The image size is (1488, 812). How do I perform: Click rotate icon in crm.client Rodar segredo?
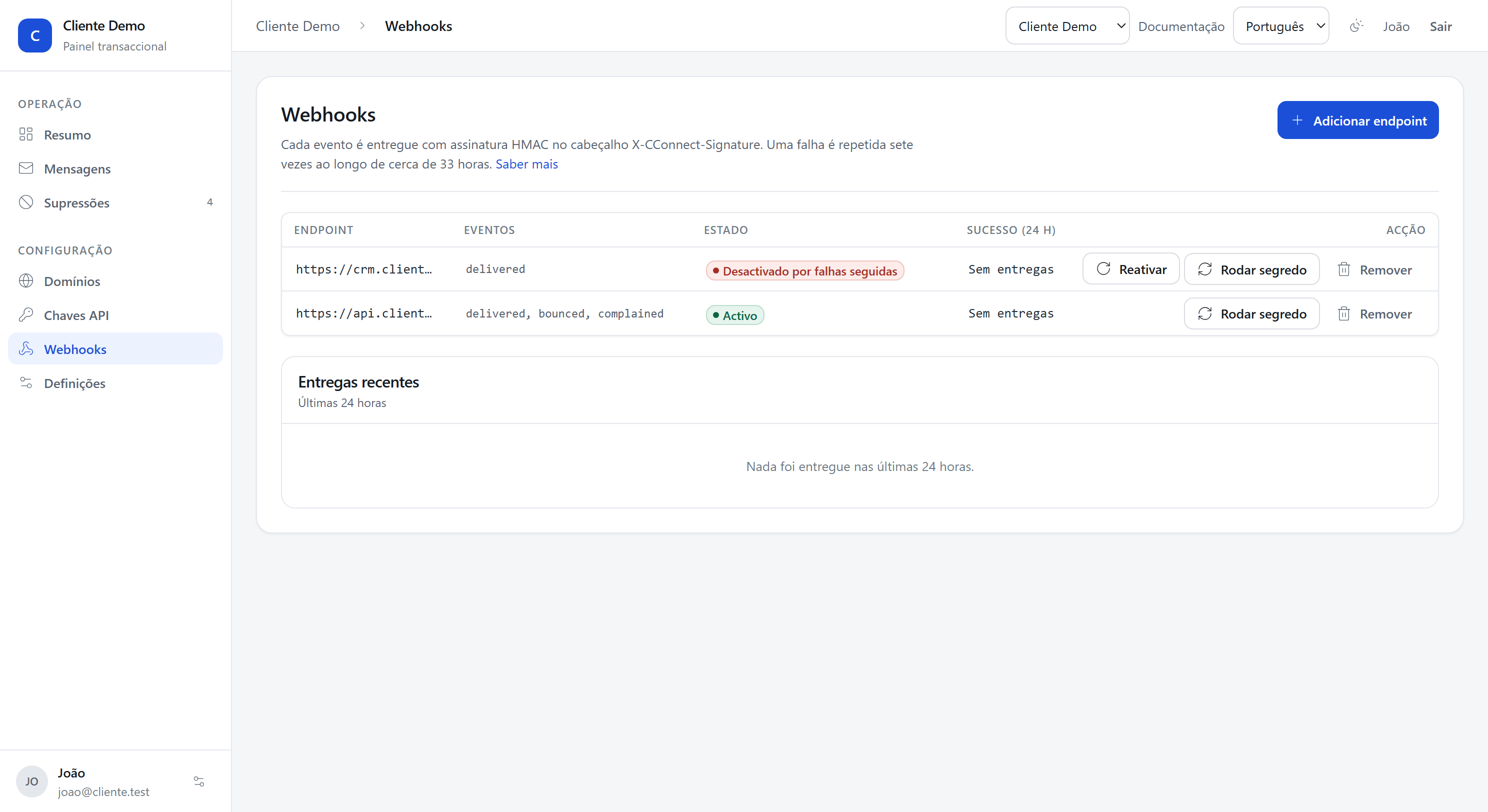[x=1205, y=269]
